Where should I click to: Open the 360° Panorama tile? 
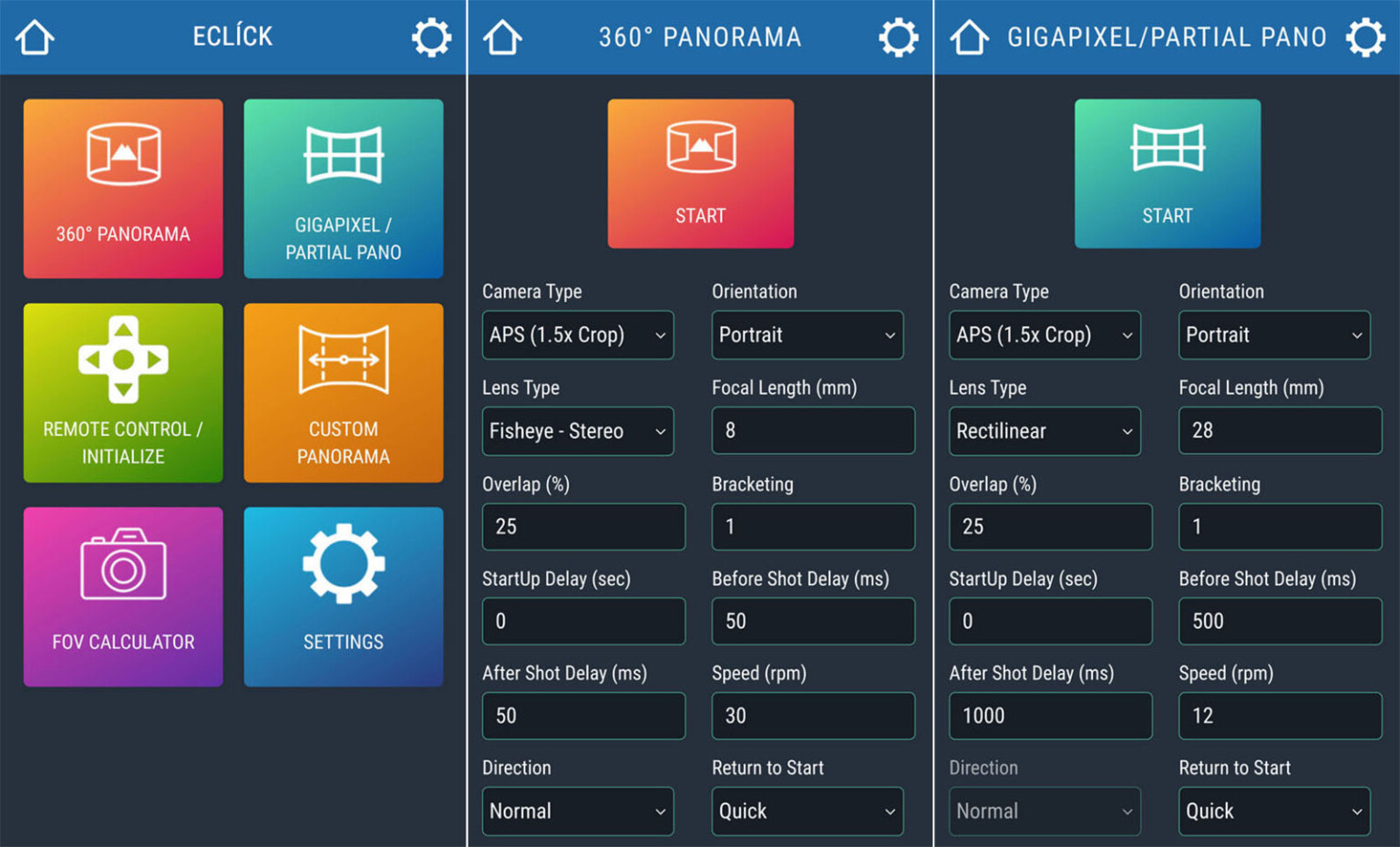pyautogui.click(x=123, y=189)
